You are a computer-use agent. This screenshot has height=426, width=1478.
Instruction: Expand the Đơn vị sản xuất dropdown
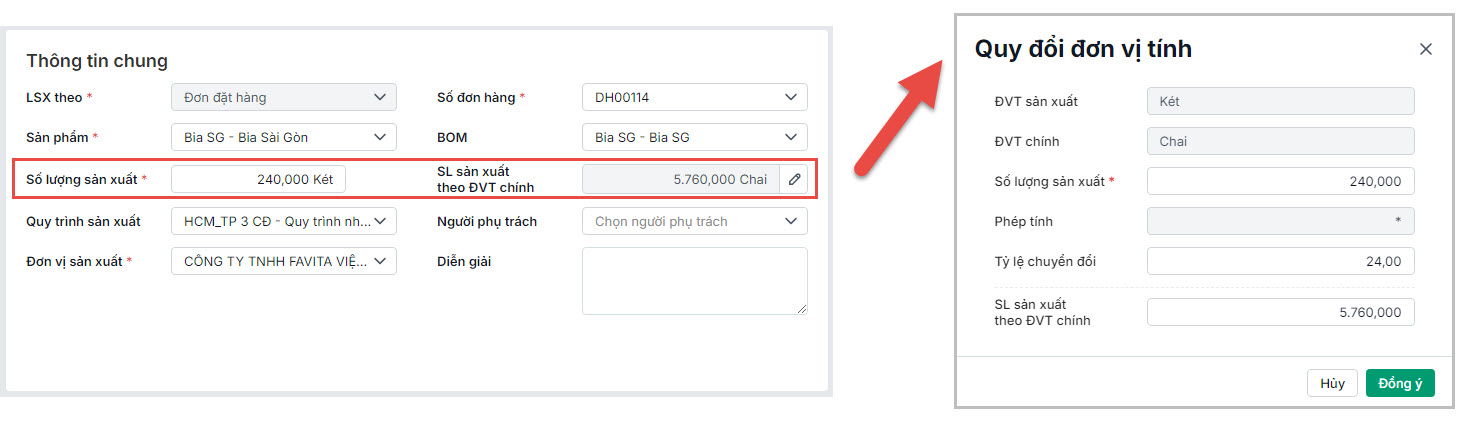click(284, 261)
